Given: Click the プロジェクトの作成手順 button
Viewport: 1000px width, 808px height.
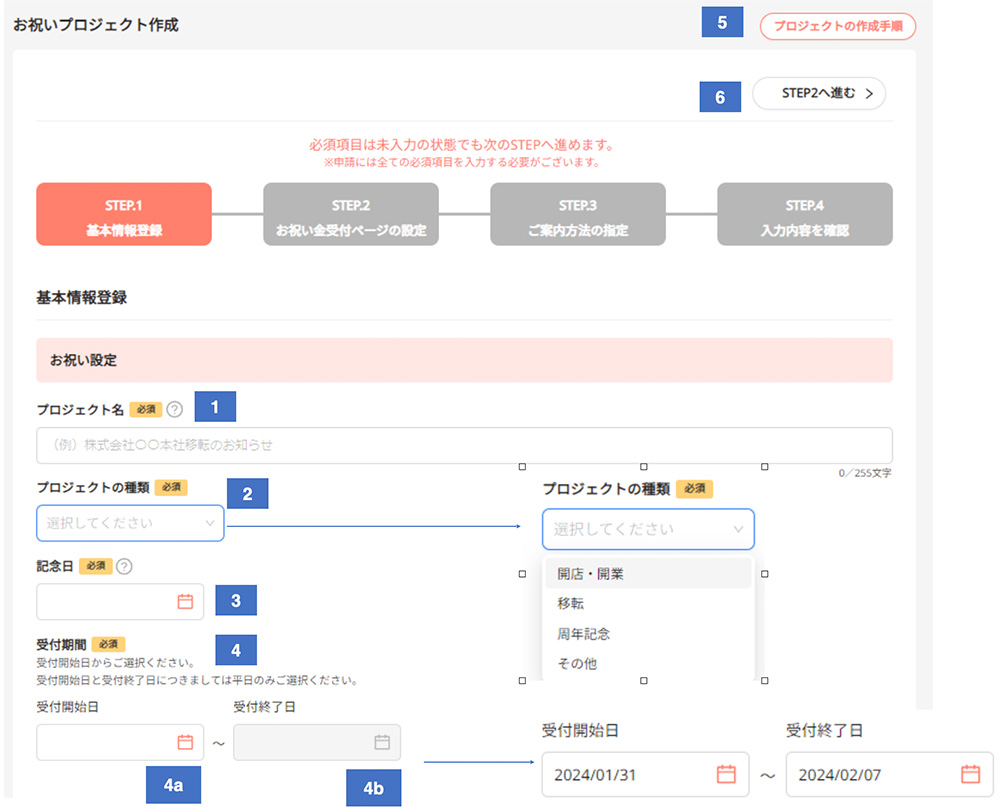Looking at the screenshot, I should [837, 26].
